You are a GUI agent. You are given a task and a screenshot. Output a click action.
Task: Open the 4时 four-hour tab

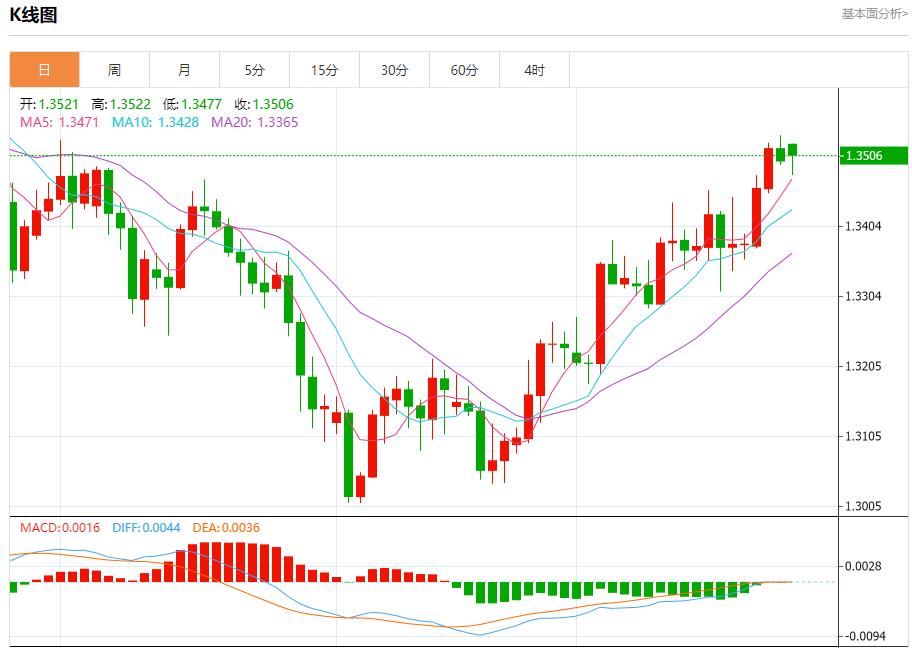534,70
